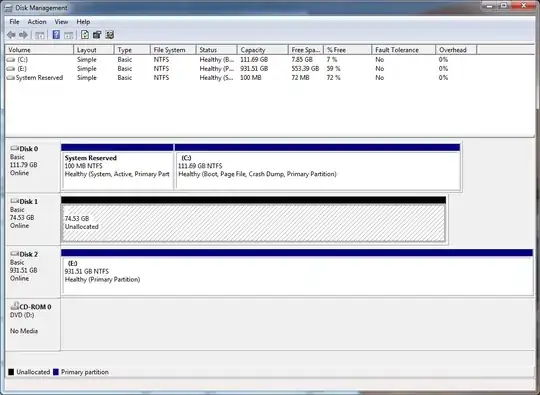Click the Disk 0 drive icon
Viewport: 540px width, 395px height.
tap(14, 148)
